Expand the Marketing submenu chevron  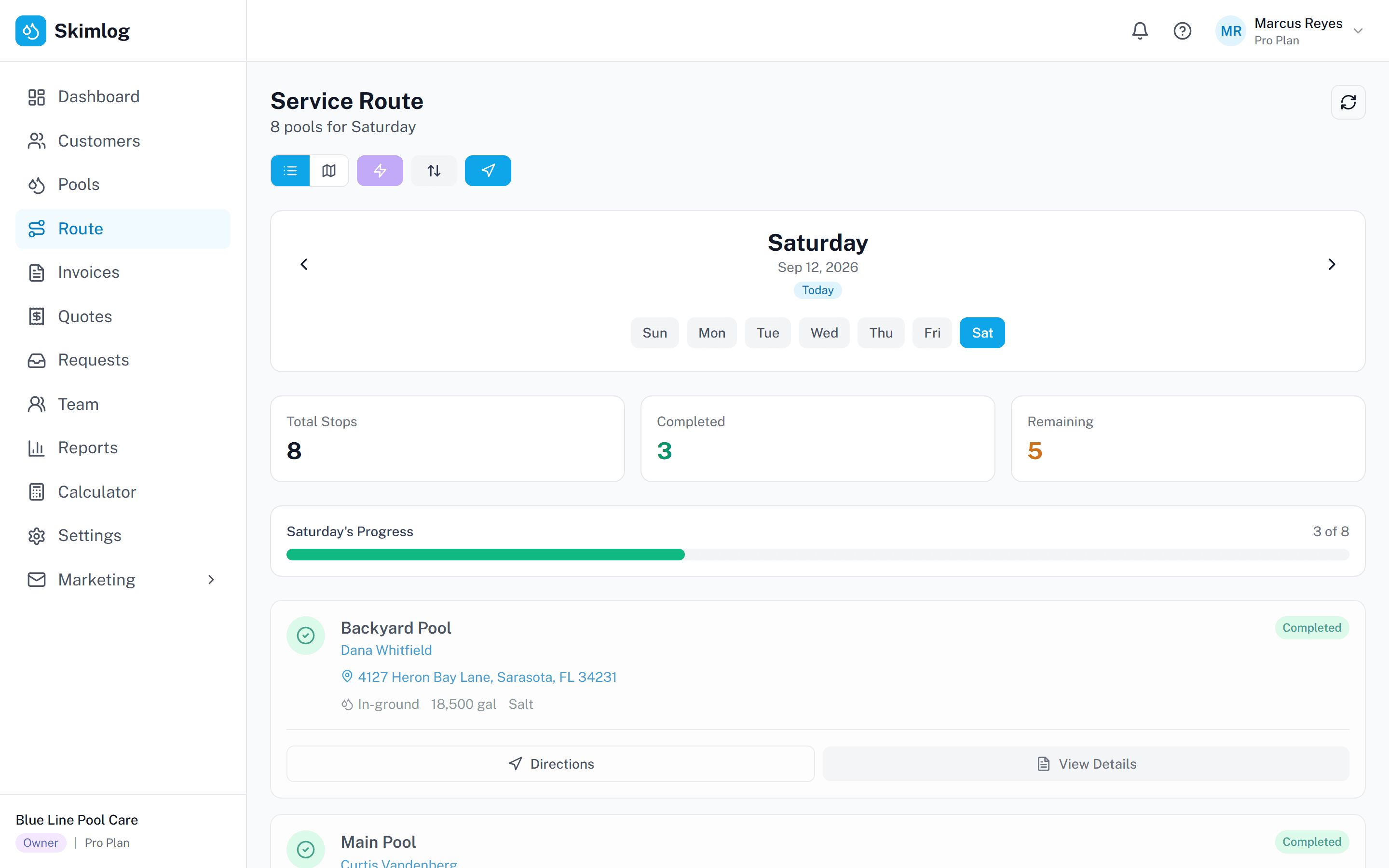point(211,580)
